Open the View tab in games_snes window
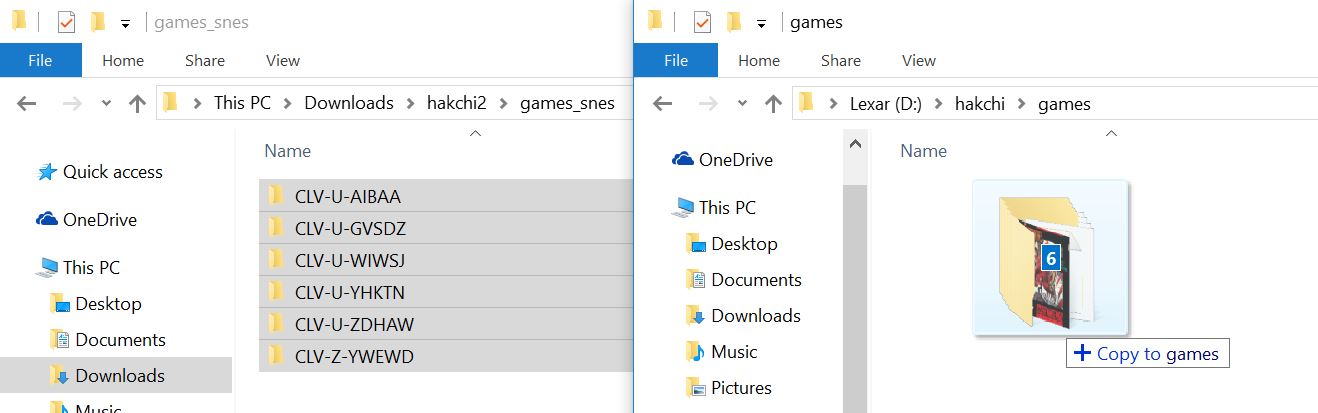Image resolution: width=1318 pixels, height=413 pixels. [x=283, y=60]
